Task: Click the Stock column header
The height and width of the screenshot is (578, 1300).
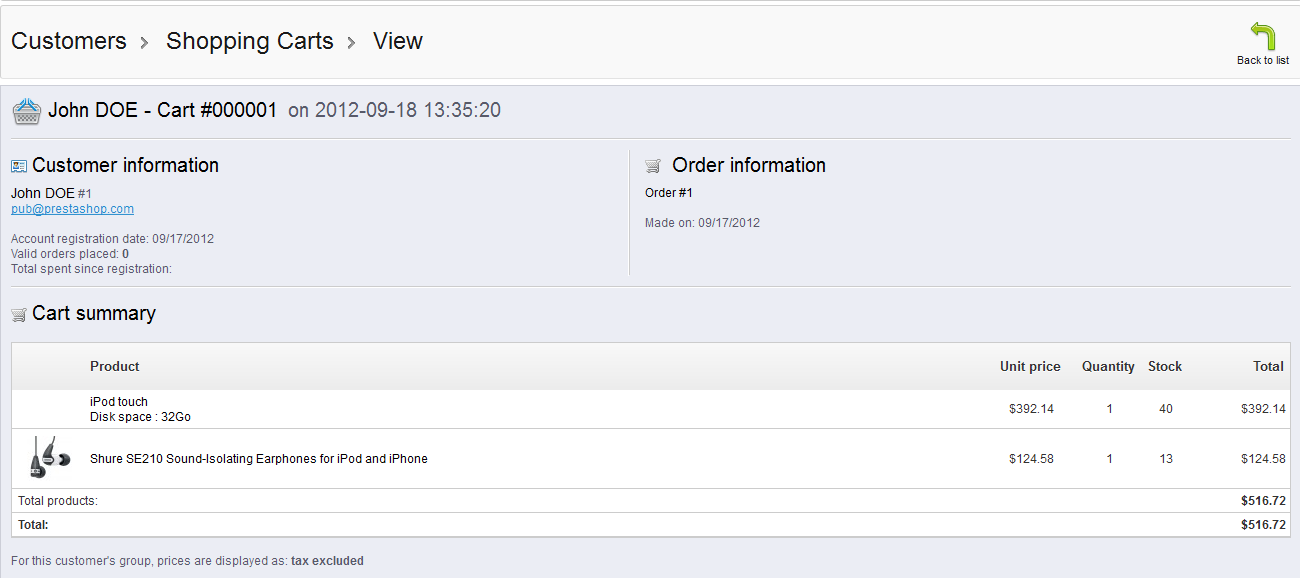Action: pos(1164,367)
